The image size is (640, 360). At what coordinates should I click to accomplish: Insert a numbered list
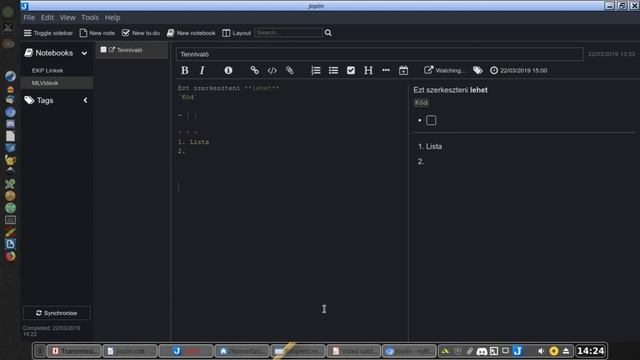pyautogui.click(x=316, y=70)
